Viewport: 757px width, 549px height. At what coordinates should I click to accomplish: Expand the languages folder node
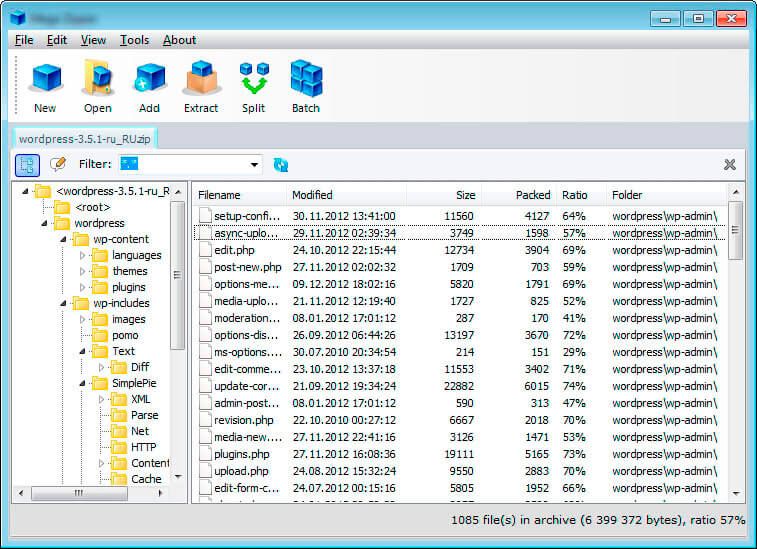pyautogui.click(x=83, y=255)
